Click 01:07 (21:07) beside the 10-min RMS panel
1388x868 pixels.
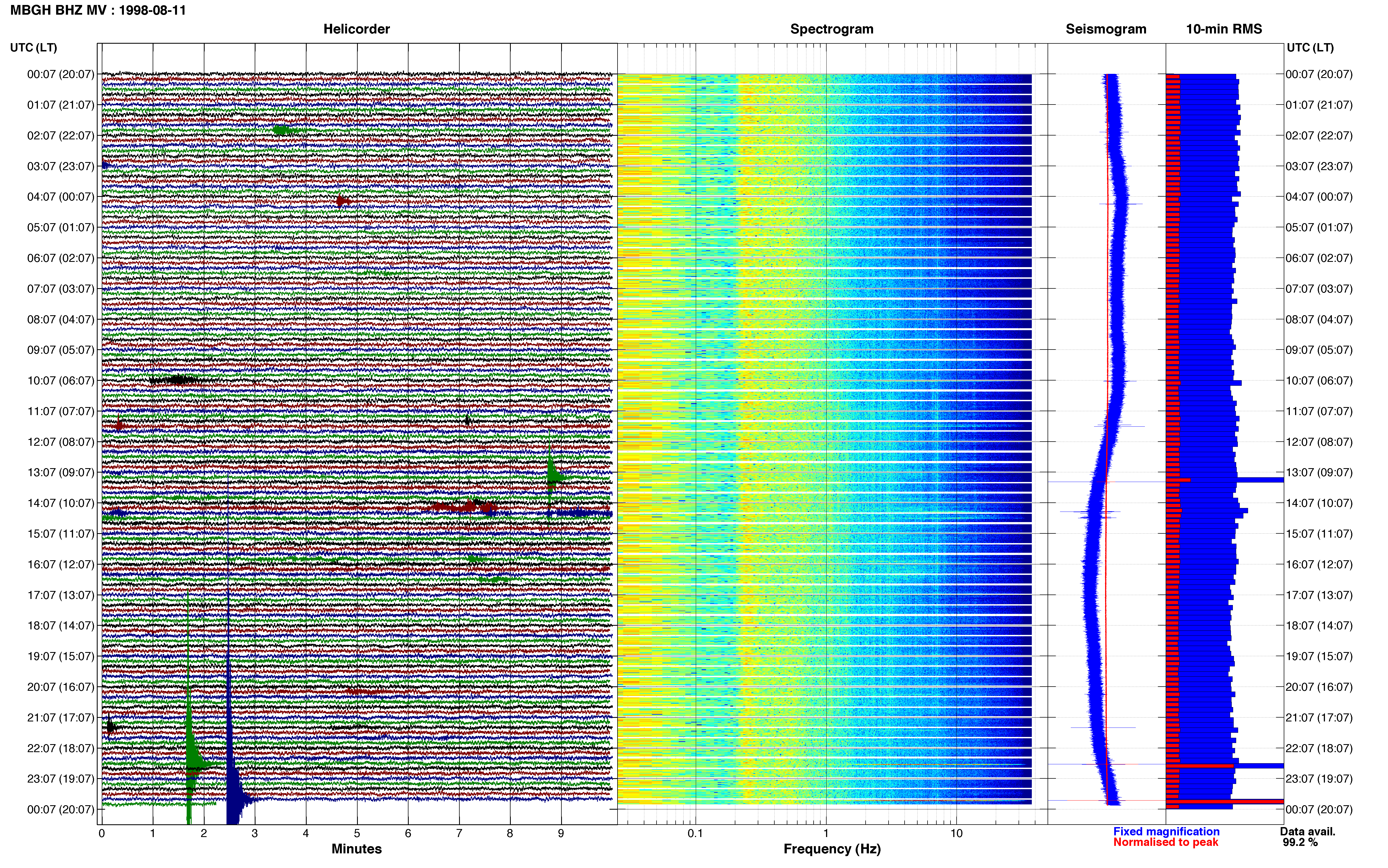(x=1319, y=105)
